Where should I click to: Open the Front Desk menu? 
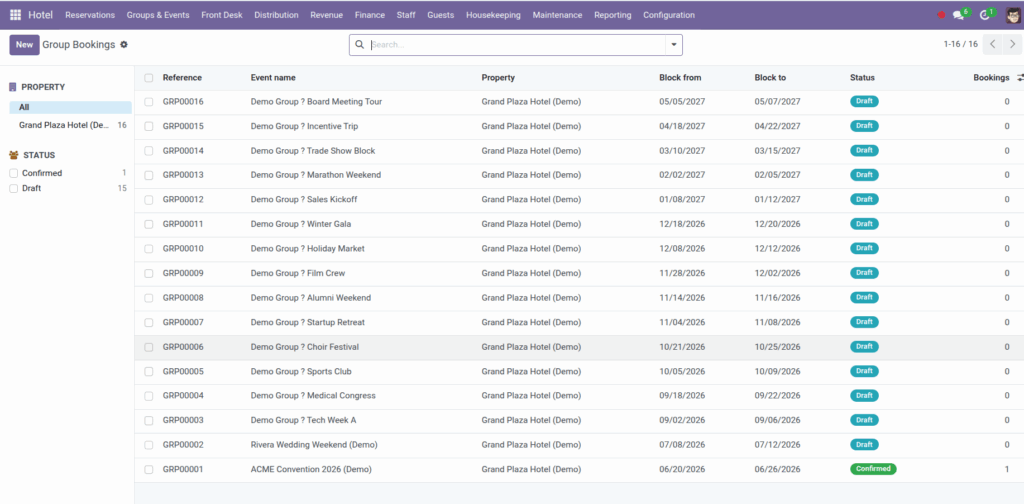(x=222, y=15)
